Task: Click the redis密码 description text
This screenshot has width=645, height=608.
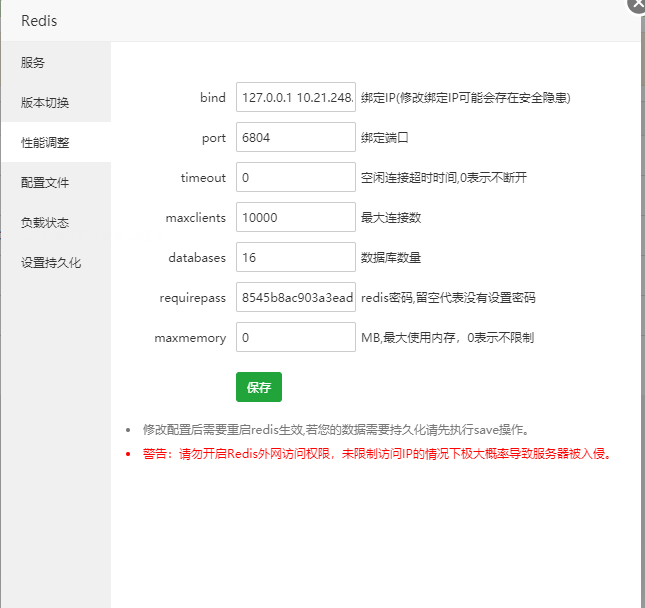Action: pyautogui.click(x=448, y=297)
